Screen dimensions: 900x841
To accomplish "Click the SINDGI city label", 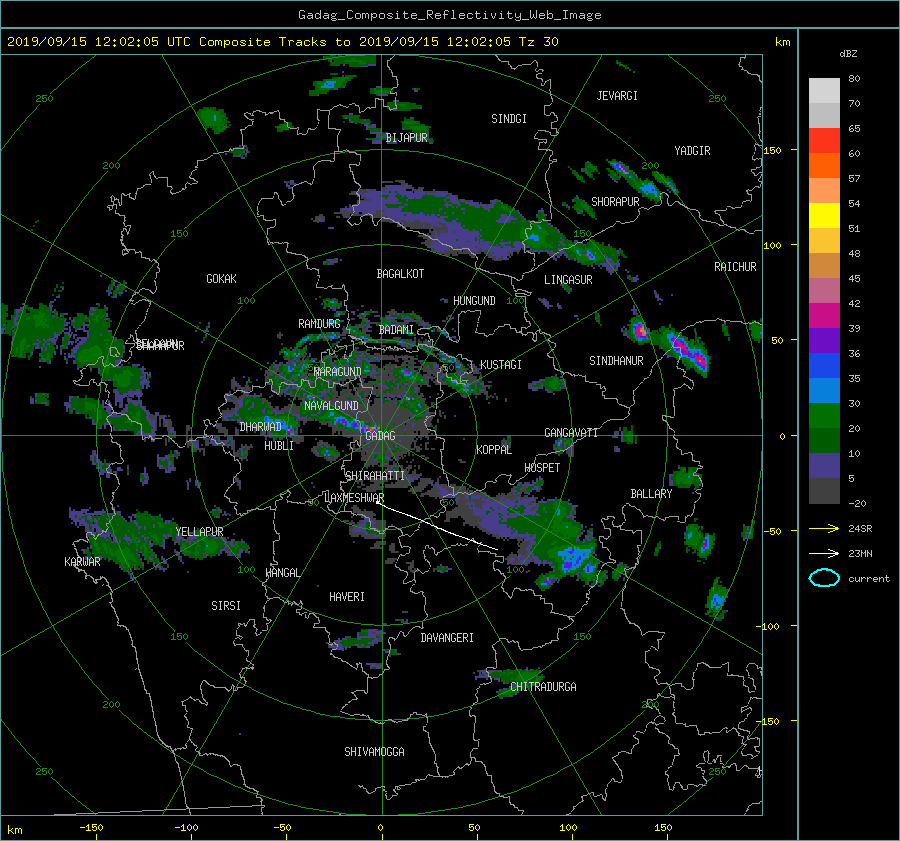I will pos(509,119).
